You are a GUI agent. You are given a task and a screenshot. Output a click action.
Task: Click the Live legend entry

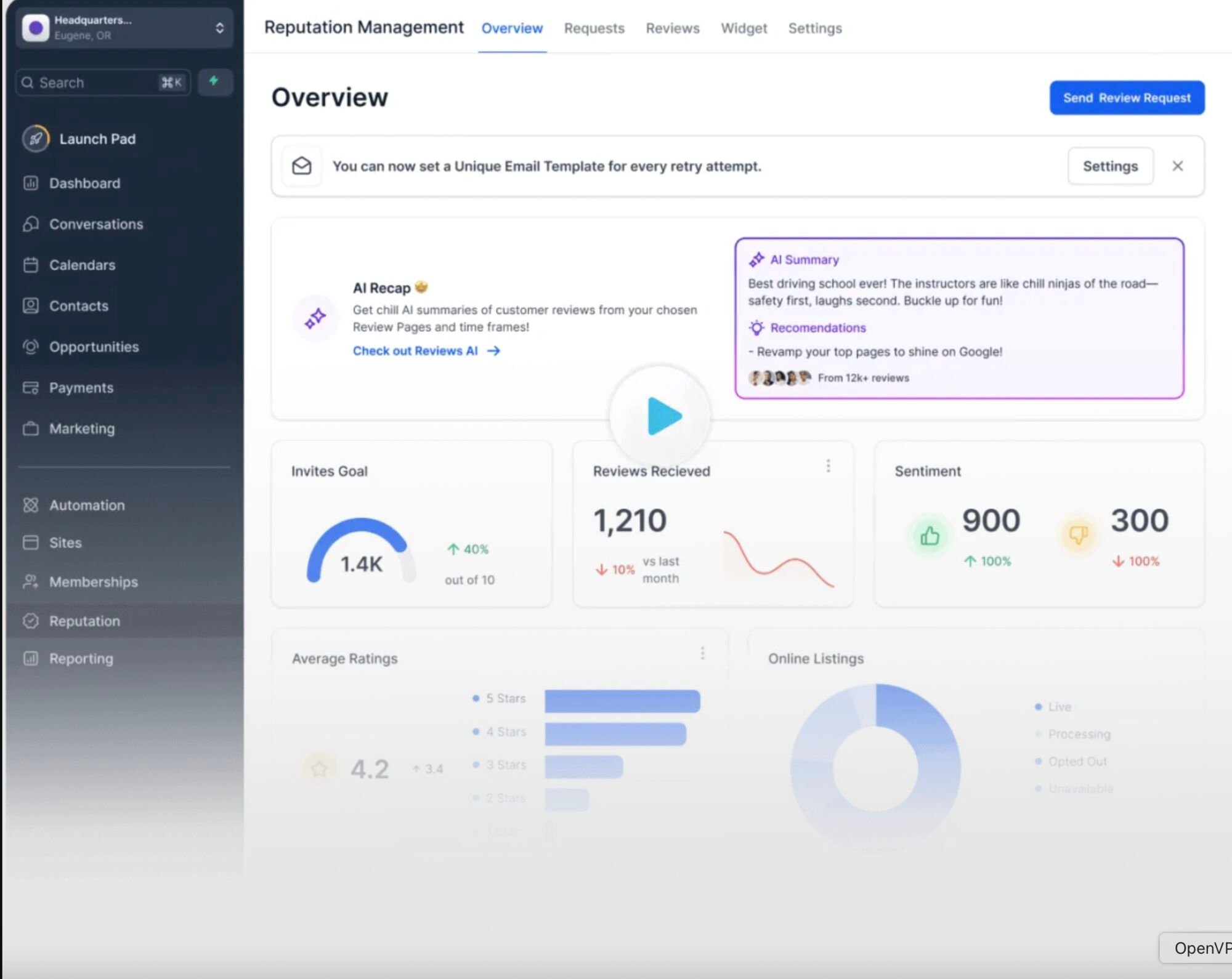[x=1053, y=707]
